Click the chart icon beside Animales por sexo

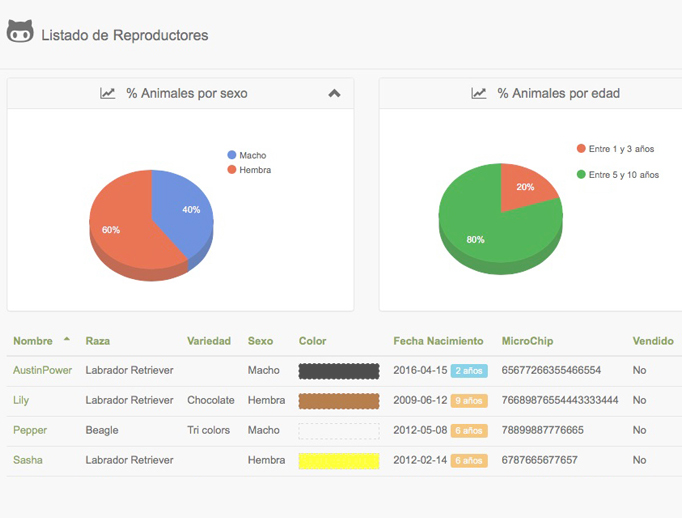108,93
